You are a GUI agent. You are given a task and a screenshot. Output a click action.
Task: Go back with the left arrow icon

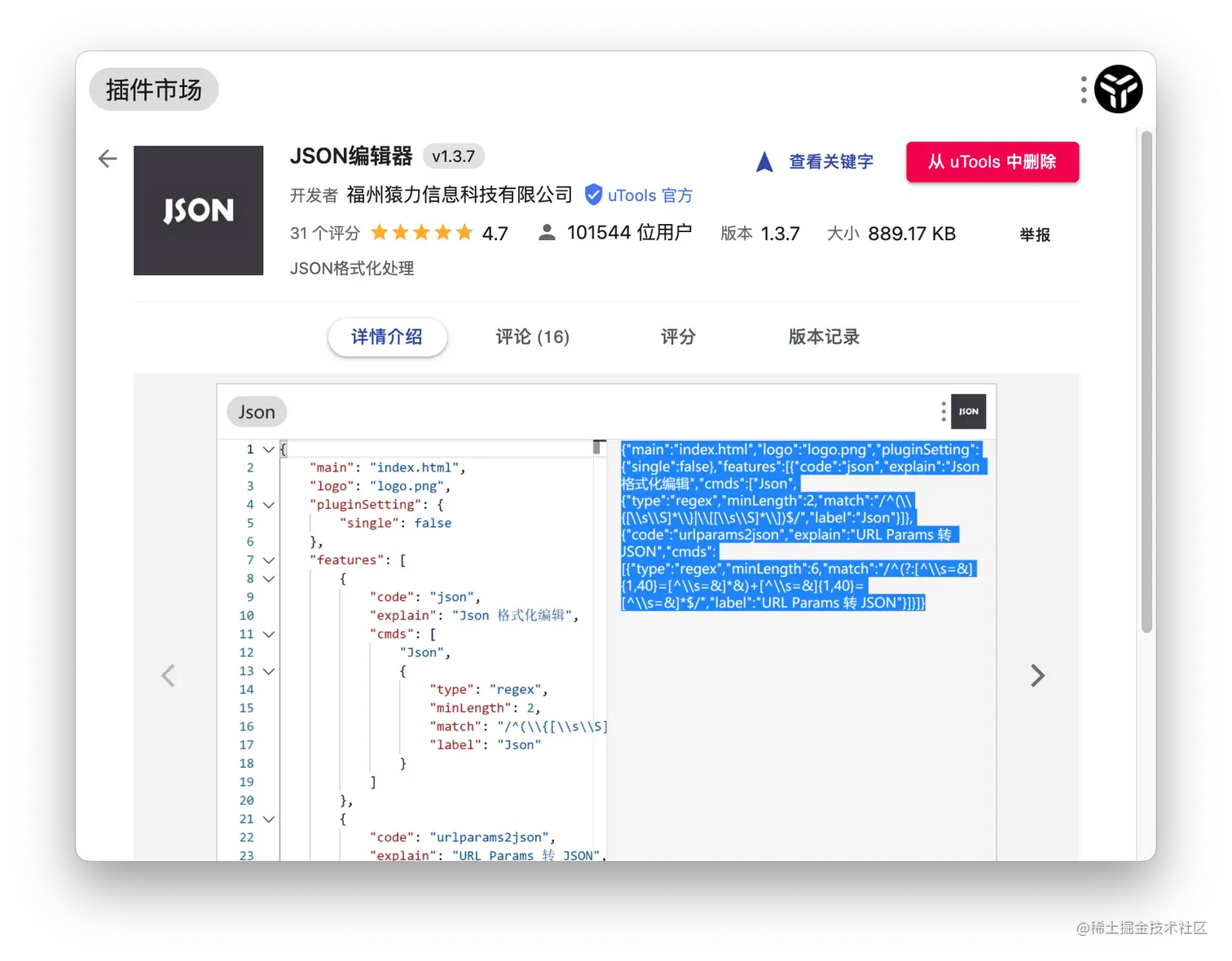(108, 159)
